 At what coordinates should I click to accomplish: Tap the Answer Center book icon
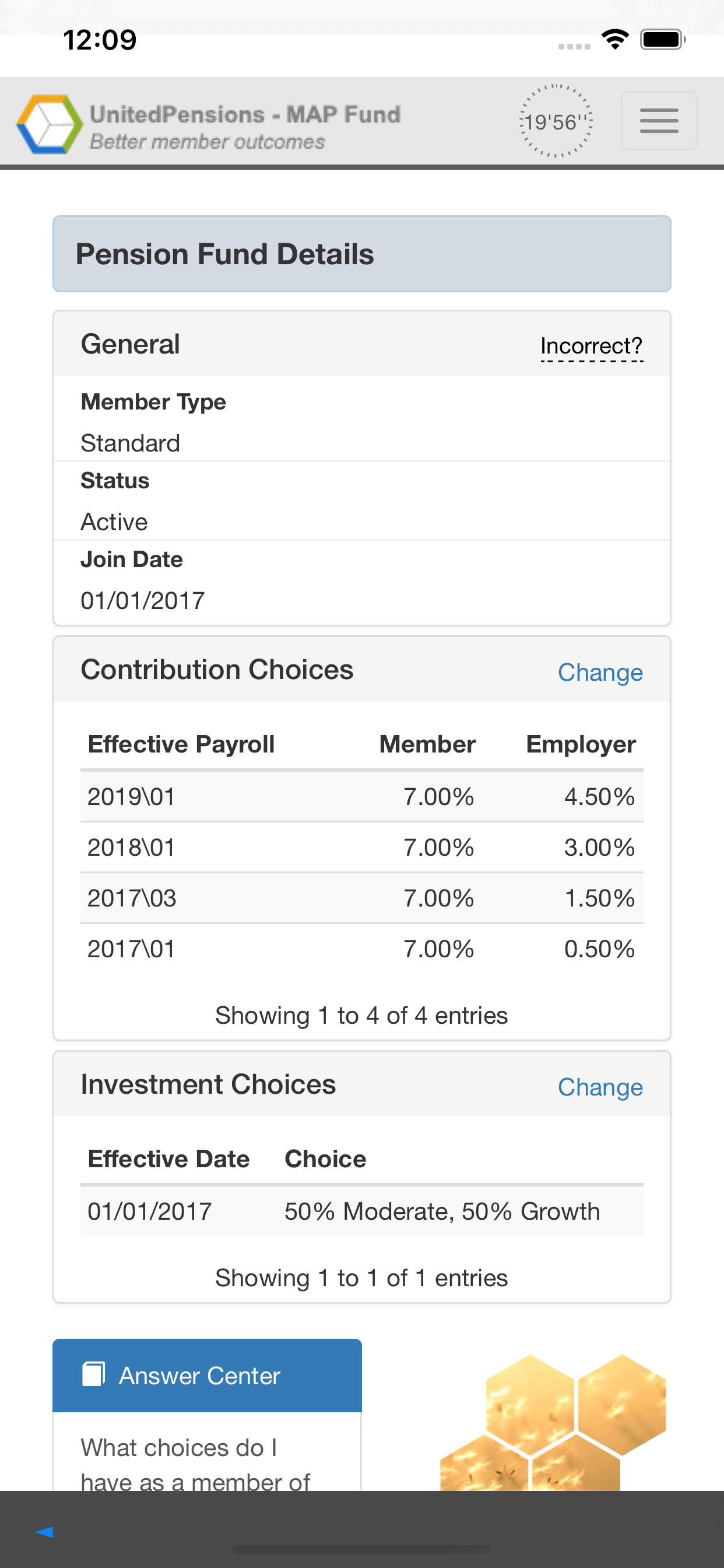[94, 1374]
